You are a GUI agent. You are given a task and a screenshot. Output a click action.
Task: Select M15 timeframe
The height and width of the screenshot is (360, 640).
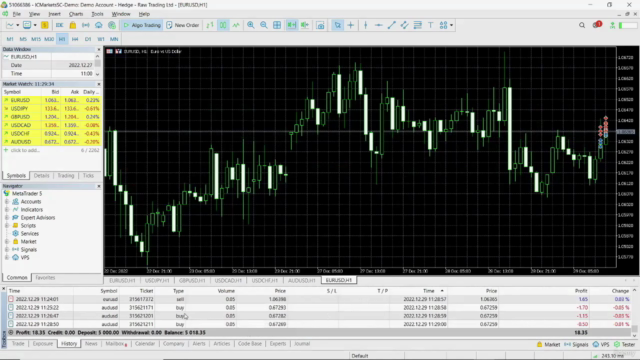(36, 39)
